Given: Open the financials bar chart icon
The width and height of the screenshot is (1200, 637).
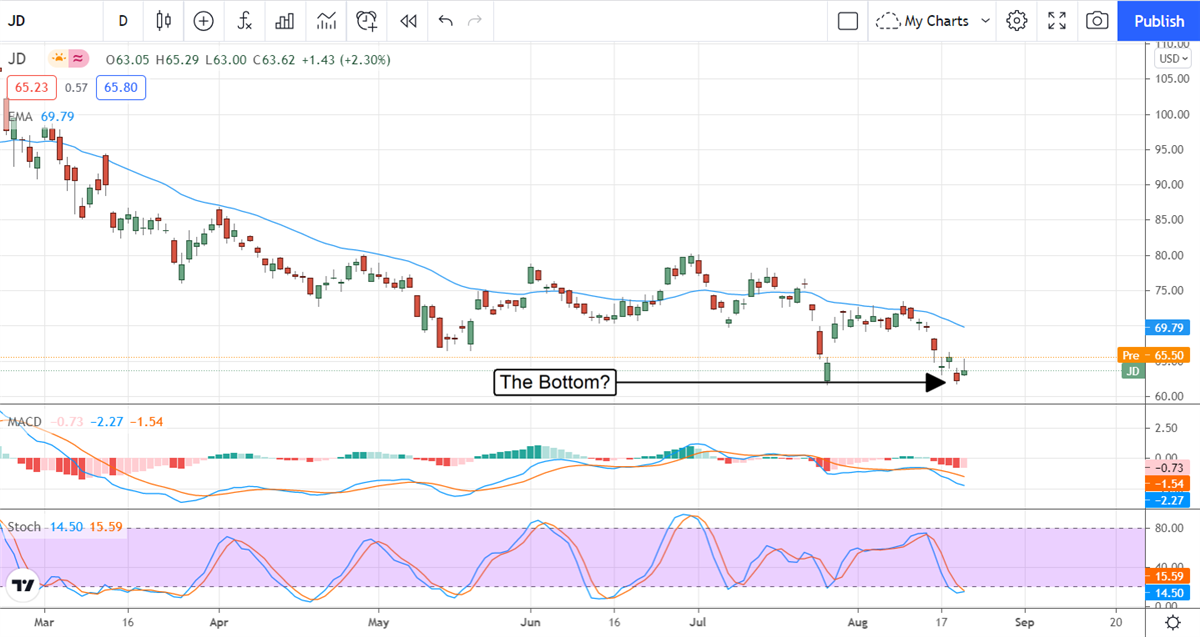Looking at the screenshot, I should tap(285, 20).
